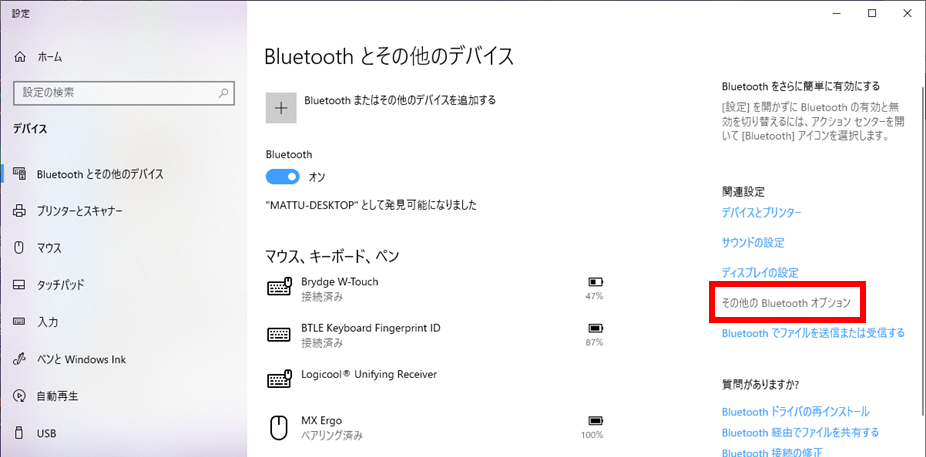
Task: Turn off the Bluetooth toggle switch
Action: pyautogui.click(x=283, y=177)
